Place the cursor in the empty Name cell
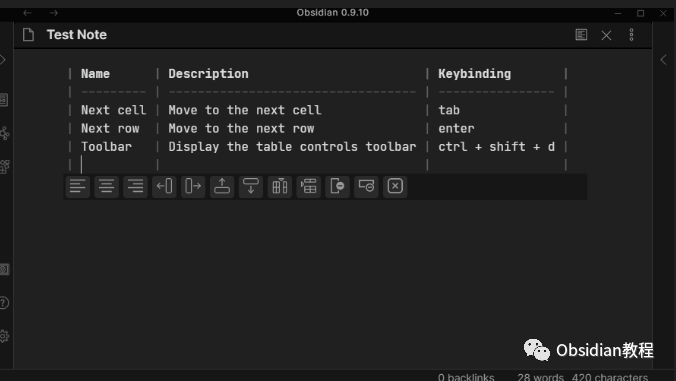676x381 pixels. click(114, 165)
